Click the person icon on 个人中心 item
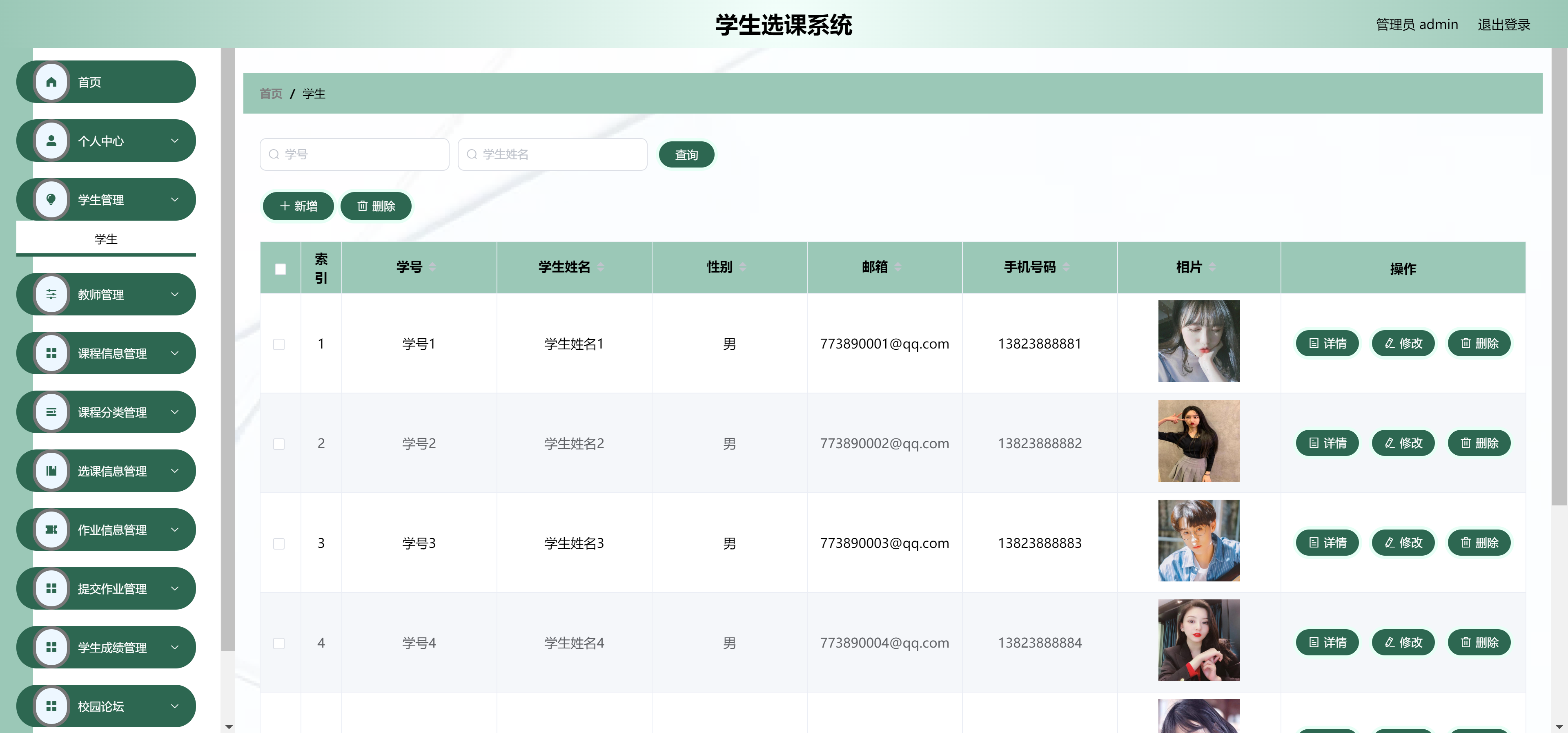1568x733 pixels. 51,141
